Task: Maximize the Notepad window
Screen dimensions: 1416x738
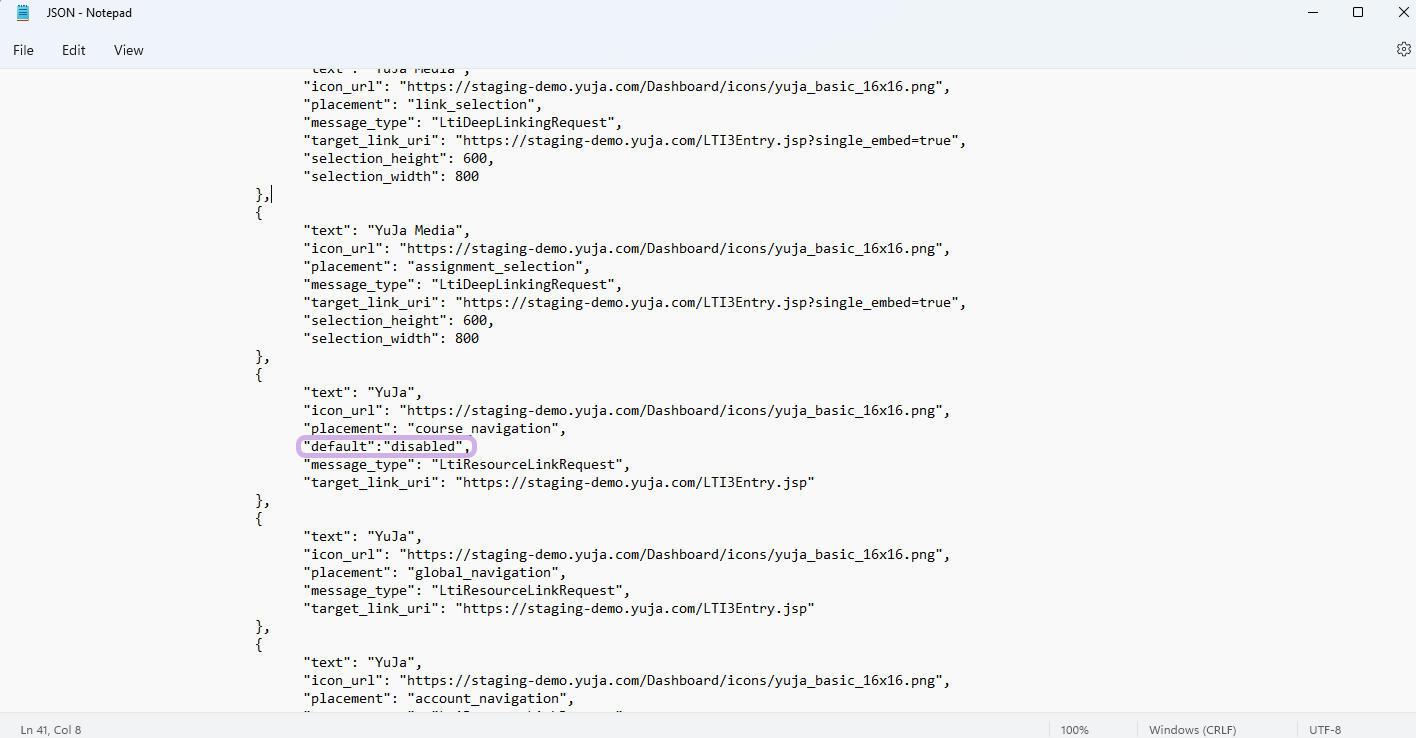Action: (x=1358, y=13)
